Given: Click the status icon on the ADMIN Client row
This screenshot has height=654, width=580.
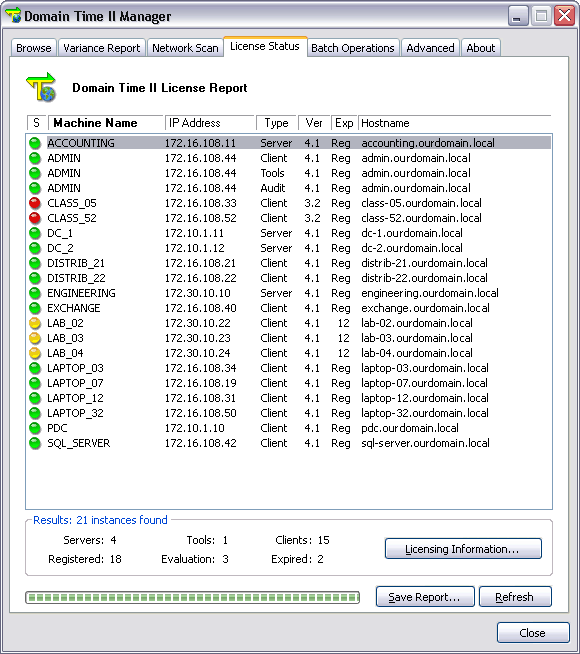Looking at the screenshot, I should click(35, 158).
